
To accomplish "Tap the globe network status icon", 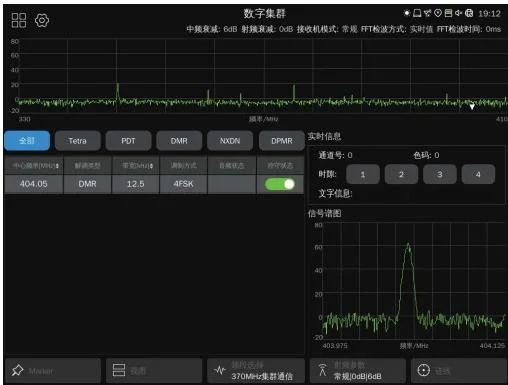I will pyautogui.click(x=469, y=13).
